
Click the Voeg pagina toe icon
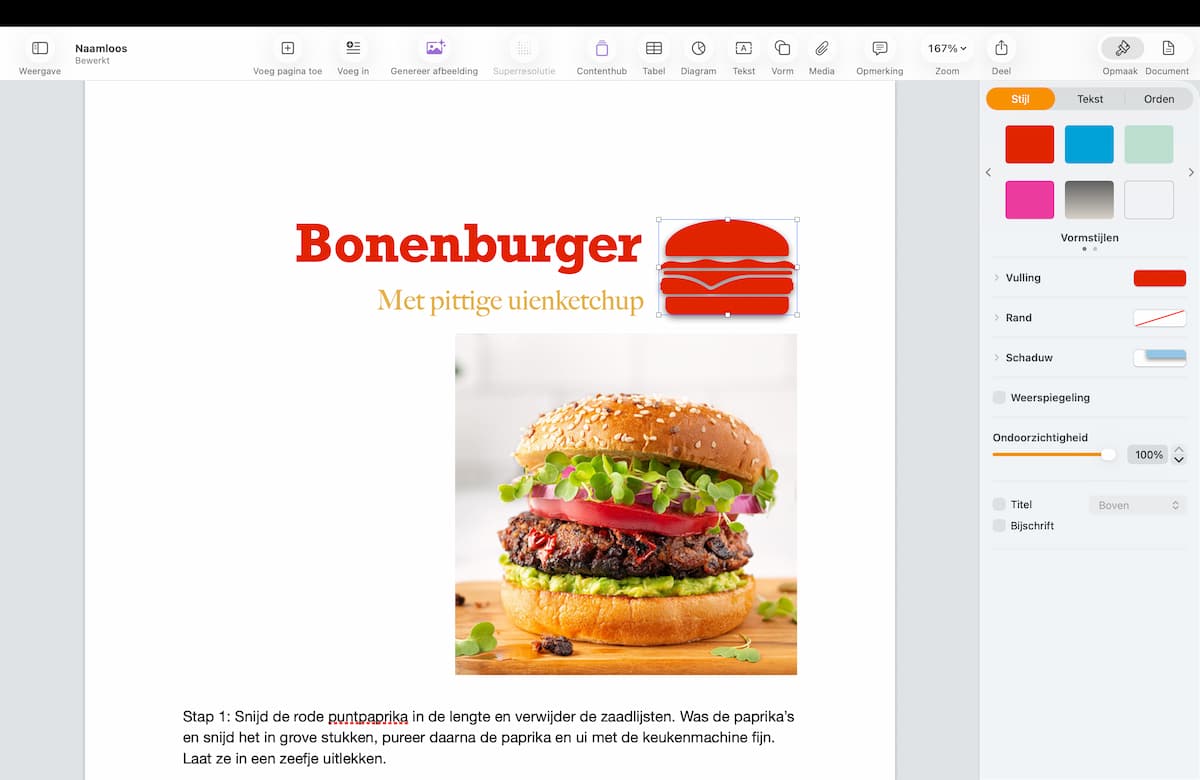coord(287,48)
